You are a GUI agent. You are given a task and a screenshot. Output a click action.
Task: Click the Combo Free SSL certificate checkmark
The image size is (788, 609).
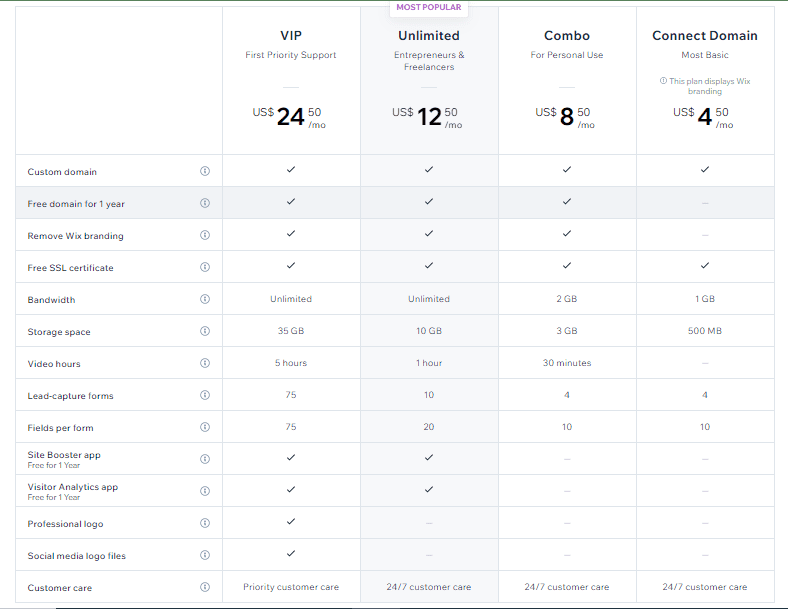click(567, 265)
